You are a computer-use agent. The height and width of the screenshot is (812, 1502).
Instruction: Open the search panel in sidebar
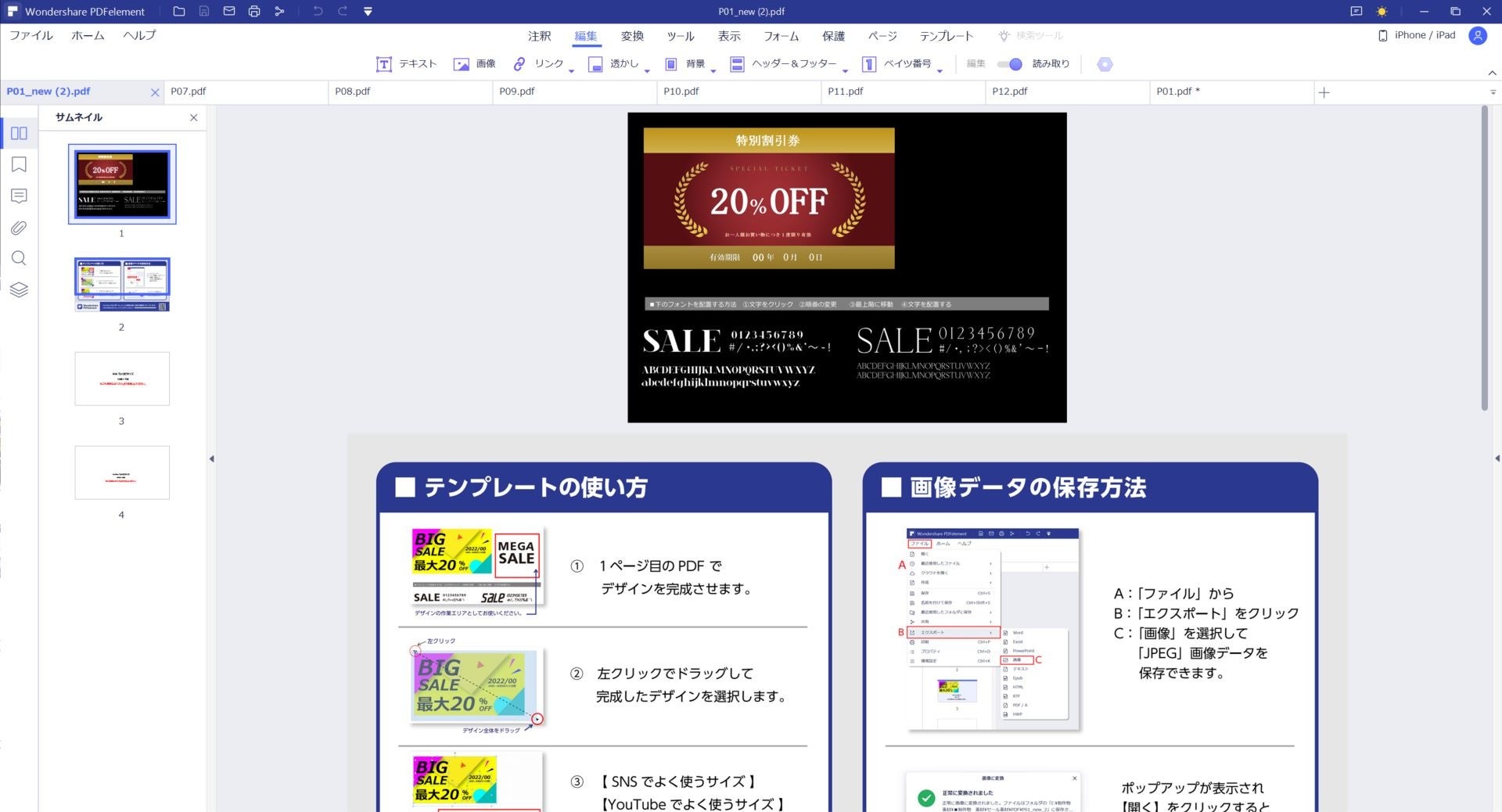19,258
